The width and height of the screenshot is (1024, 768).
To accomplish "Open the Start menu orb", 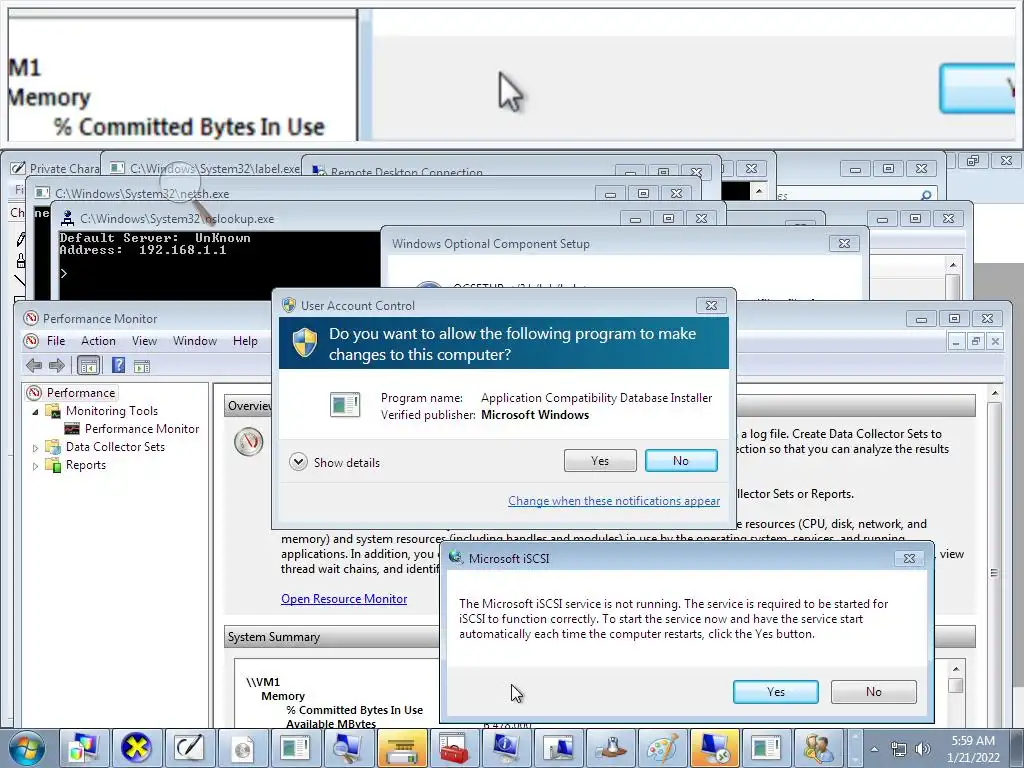I will coord(27,748).
